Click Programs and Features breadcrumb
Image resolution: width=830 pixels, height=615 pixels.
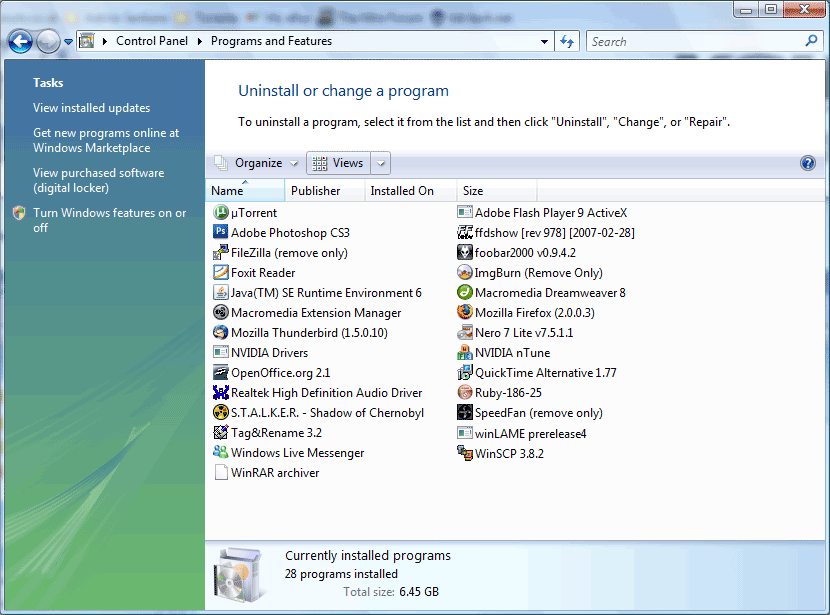pos(272,41)
